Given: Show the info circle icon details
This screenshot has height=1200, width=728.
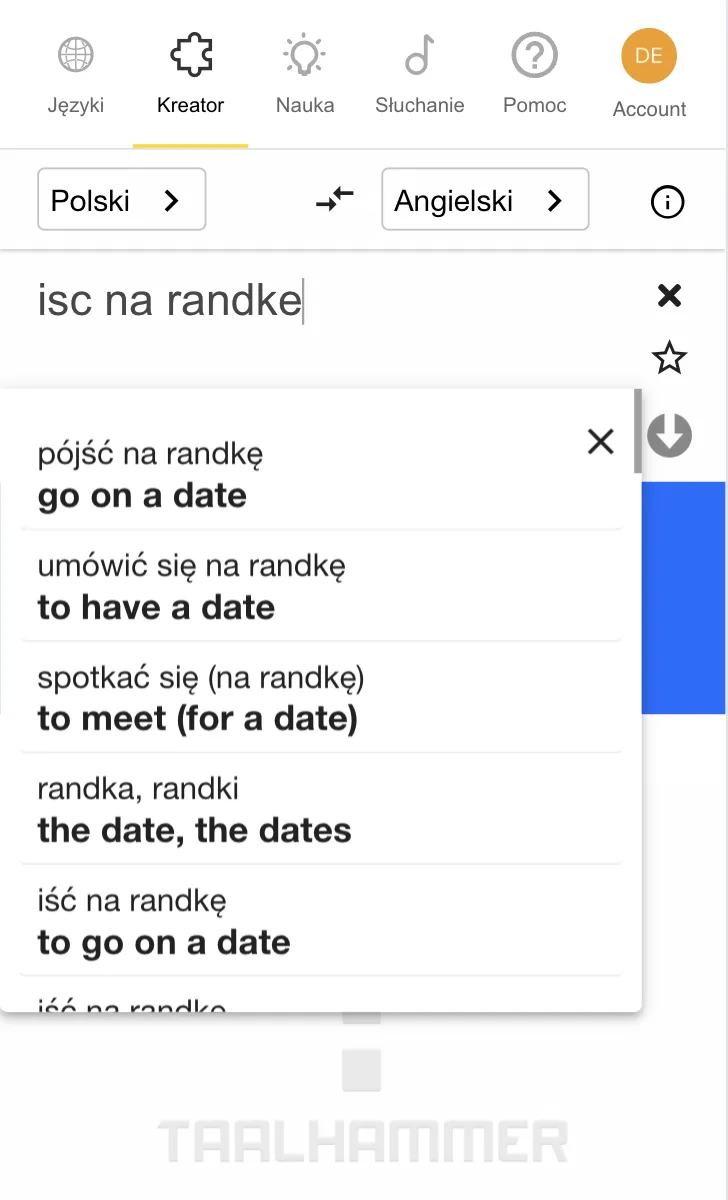Looking at the screenshot, I should 667,203.
